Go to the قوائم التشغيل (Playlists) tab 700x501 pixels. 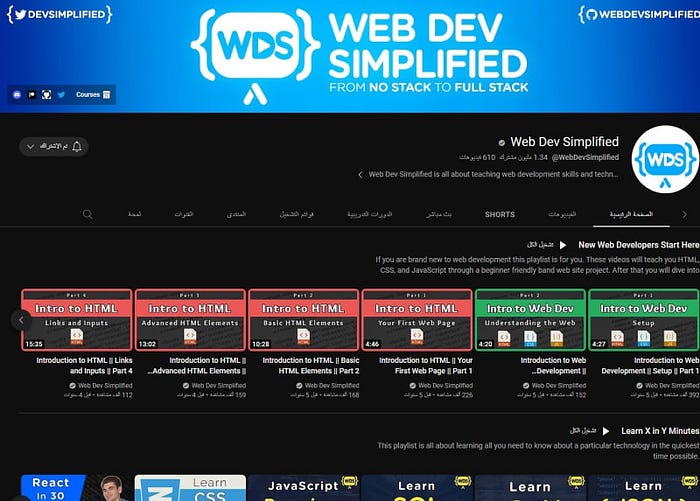click(x=296, y=214)
